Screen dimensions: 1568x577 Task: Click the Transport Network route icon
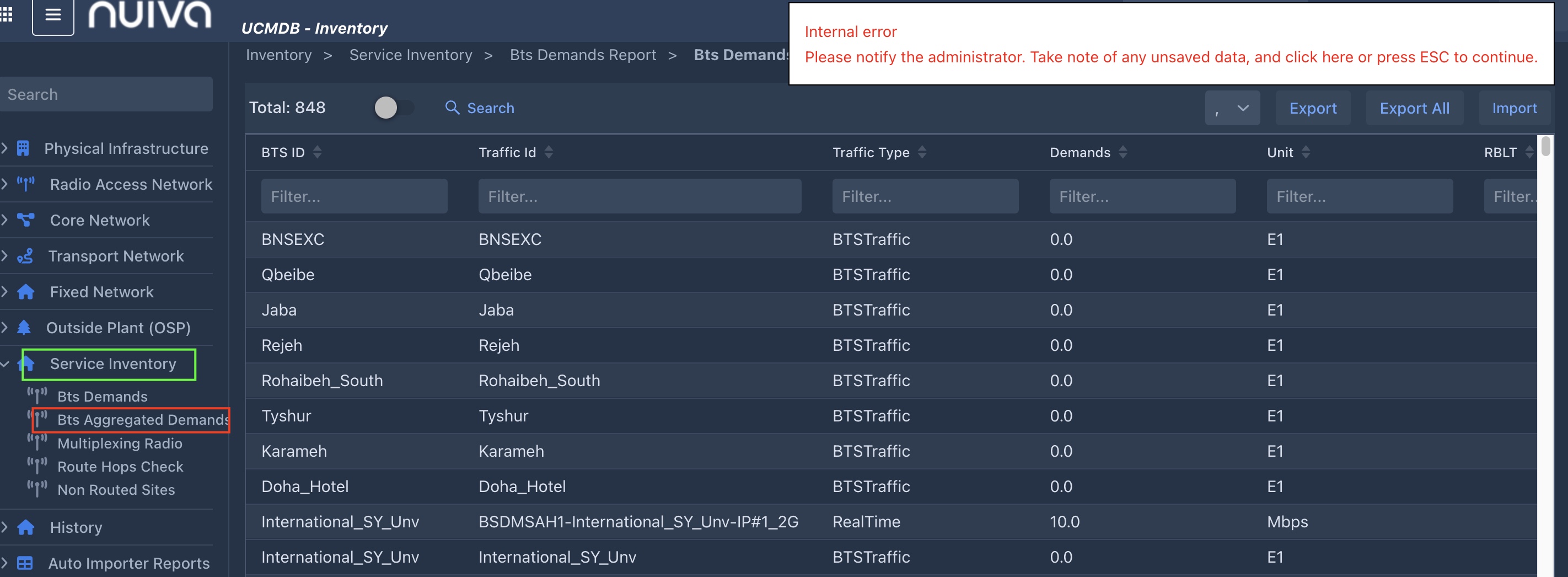tap(25, 256)
